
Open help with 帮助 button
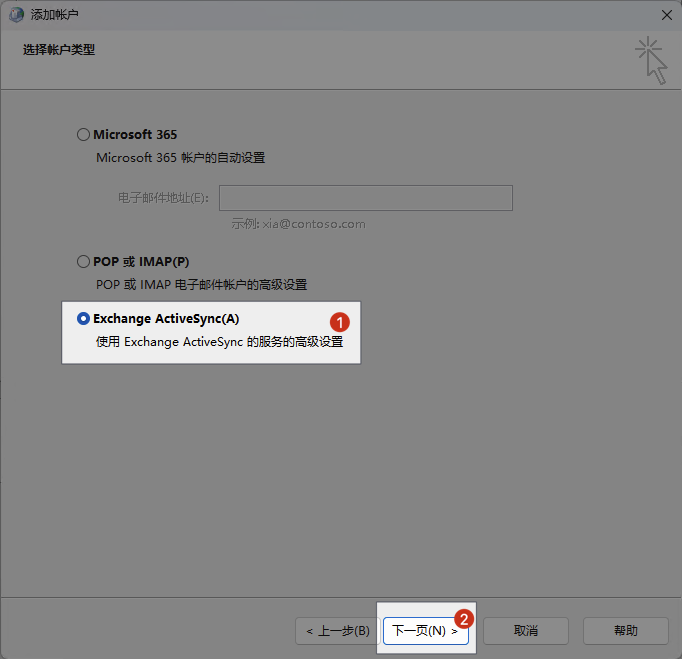625,631
